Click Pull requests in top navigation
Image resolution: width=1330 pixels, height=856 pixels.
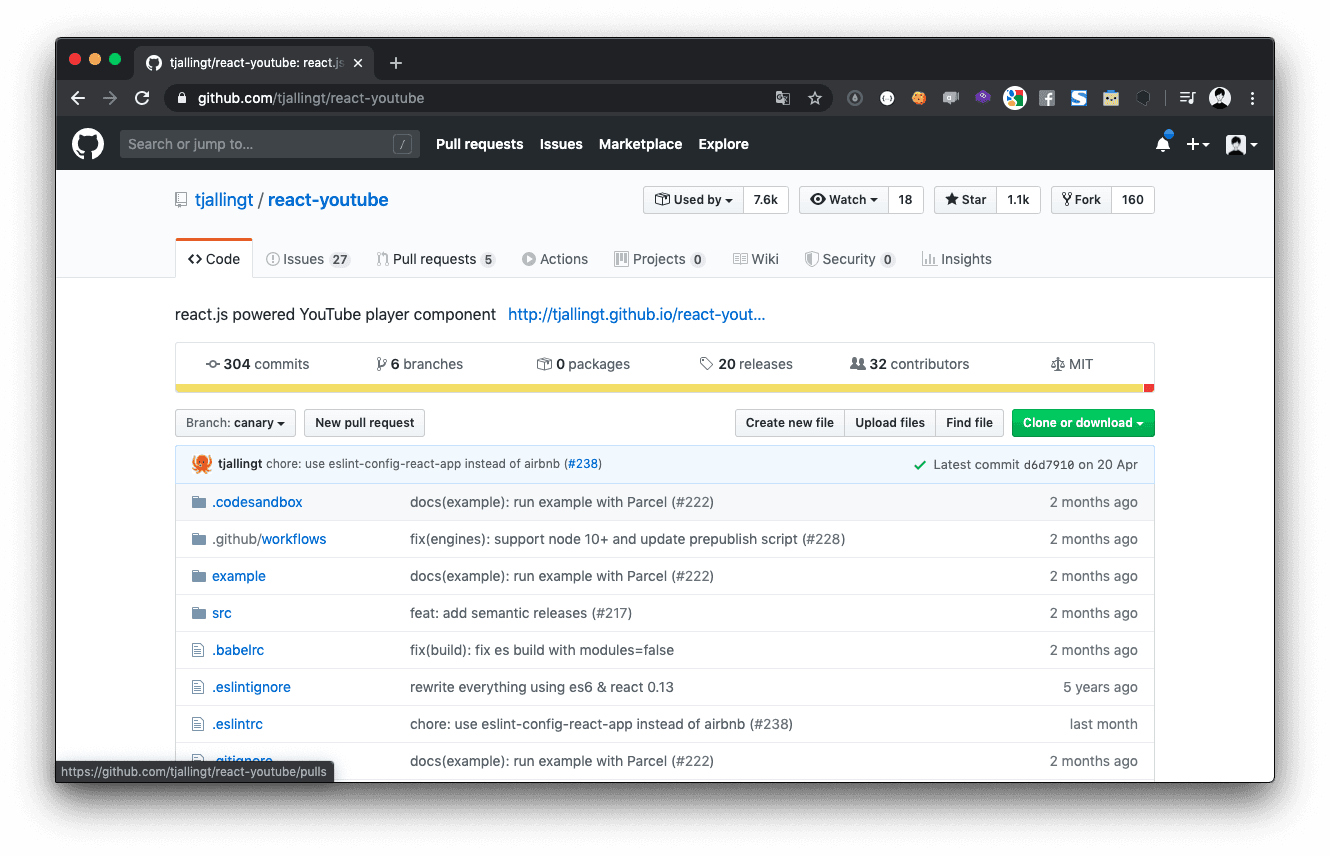[479, 144]
